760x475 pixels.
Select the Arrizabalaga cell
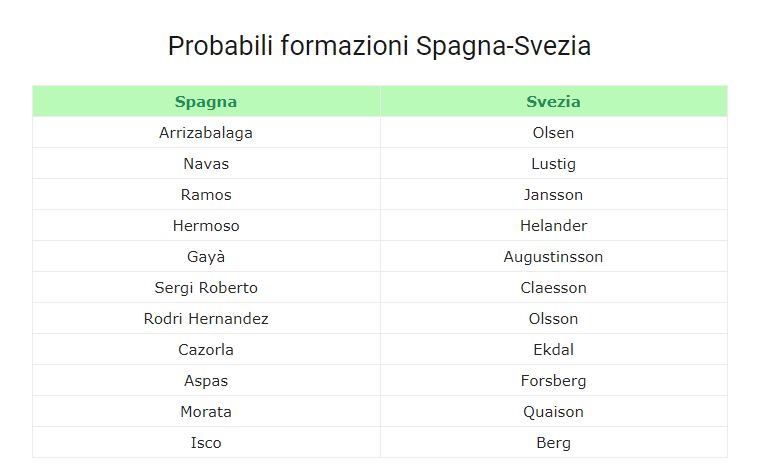click(x=206, y=133)
